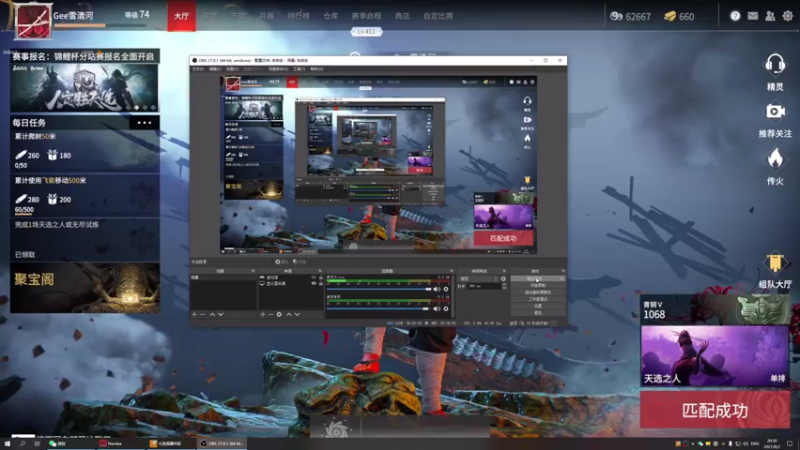Add a scene in OBS scenes panel
Viewport: 800px width, 450px height.
tap(194, 314)
